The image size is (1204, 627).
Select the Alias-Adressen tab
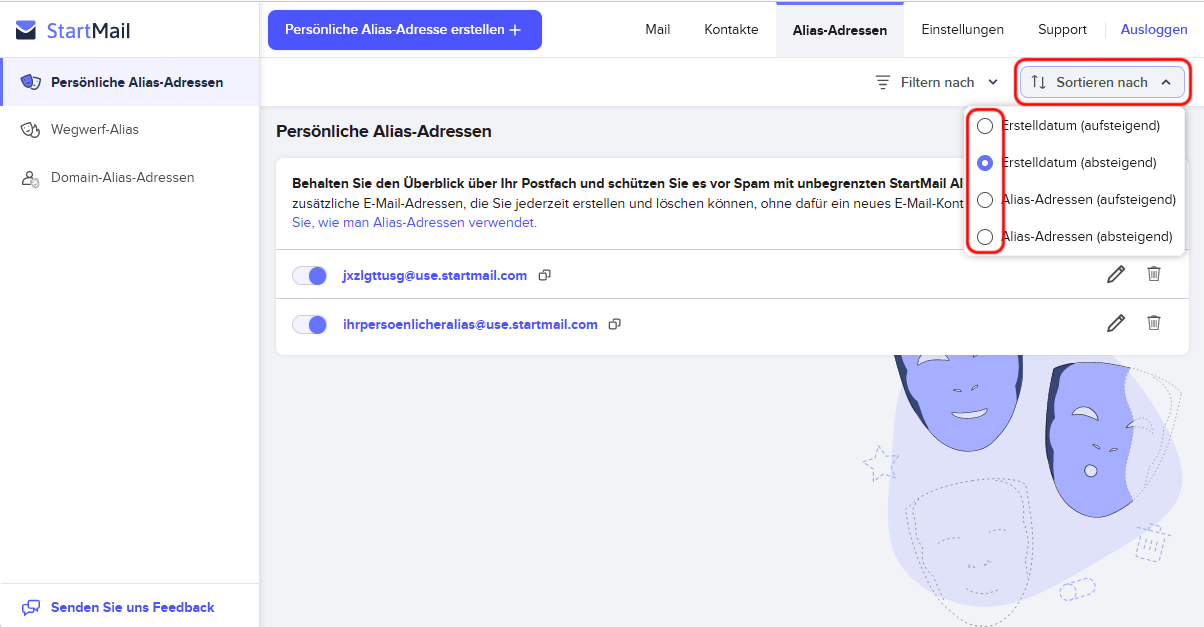pos(840,30)
